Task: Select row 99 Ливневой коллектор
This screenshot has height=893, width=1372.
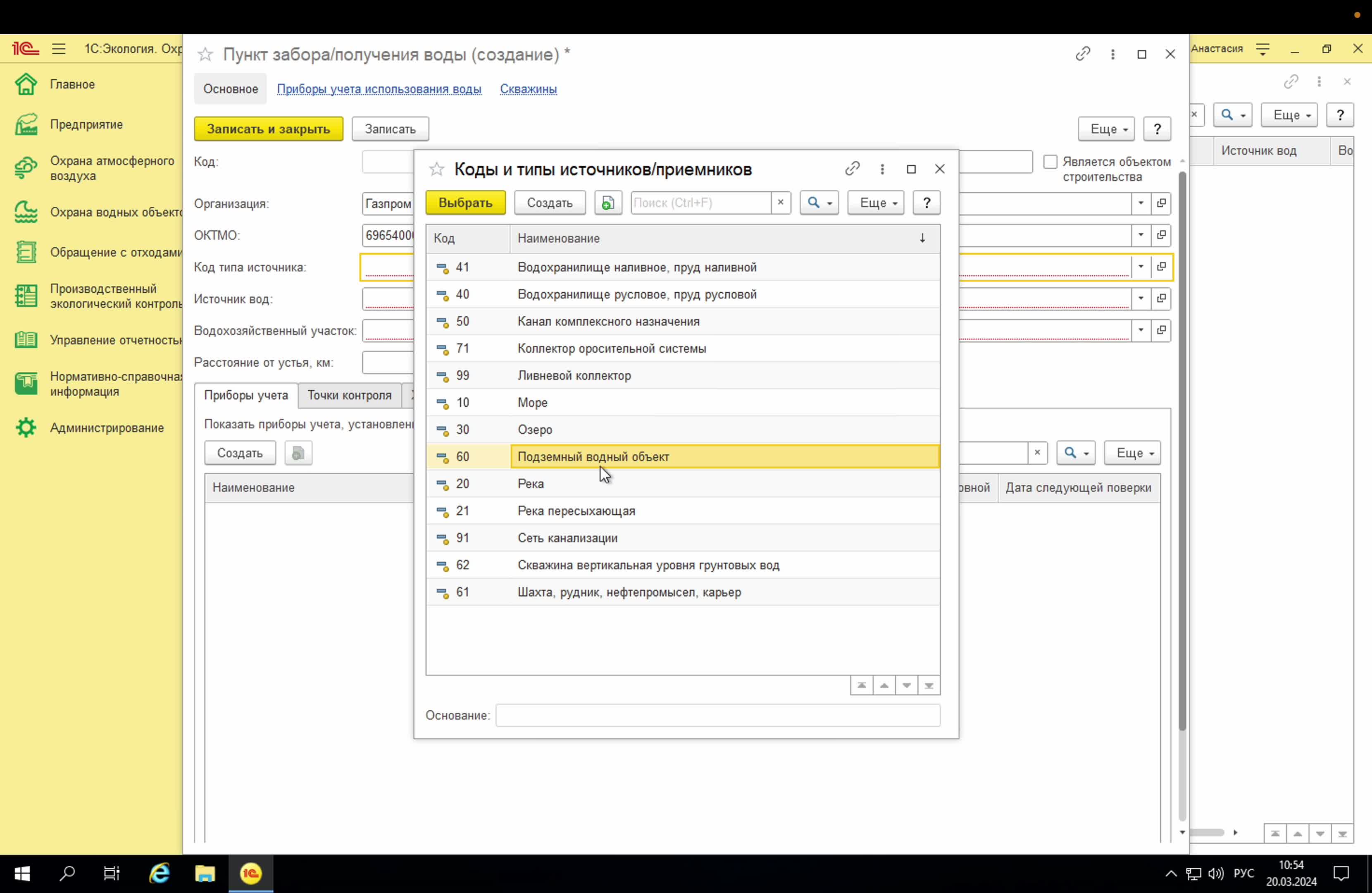Action: 683,375
